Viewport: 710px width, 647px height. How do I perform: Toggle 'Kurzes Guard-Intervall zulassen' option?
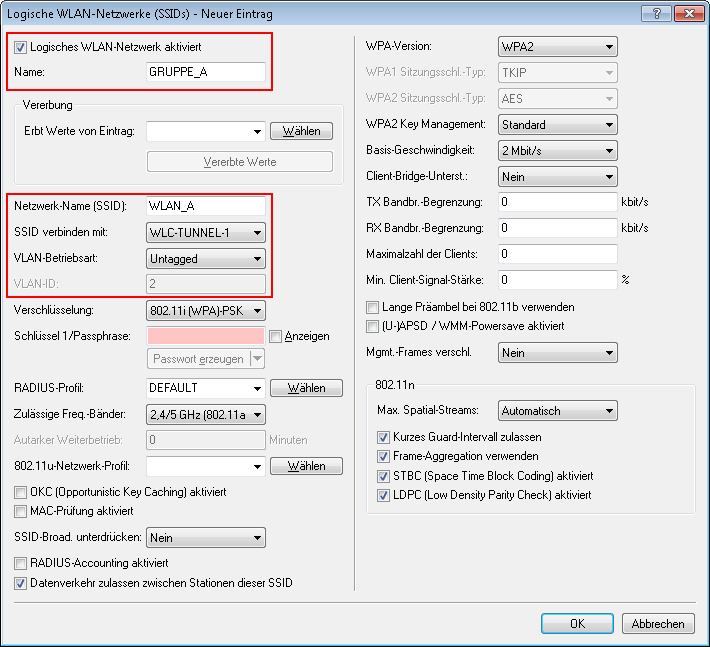click(x=384, y=438)
